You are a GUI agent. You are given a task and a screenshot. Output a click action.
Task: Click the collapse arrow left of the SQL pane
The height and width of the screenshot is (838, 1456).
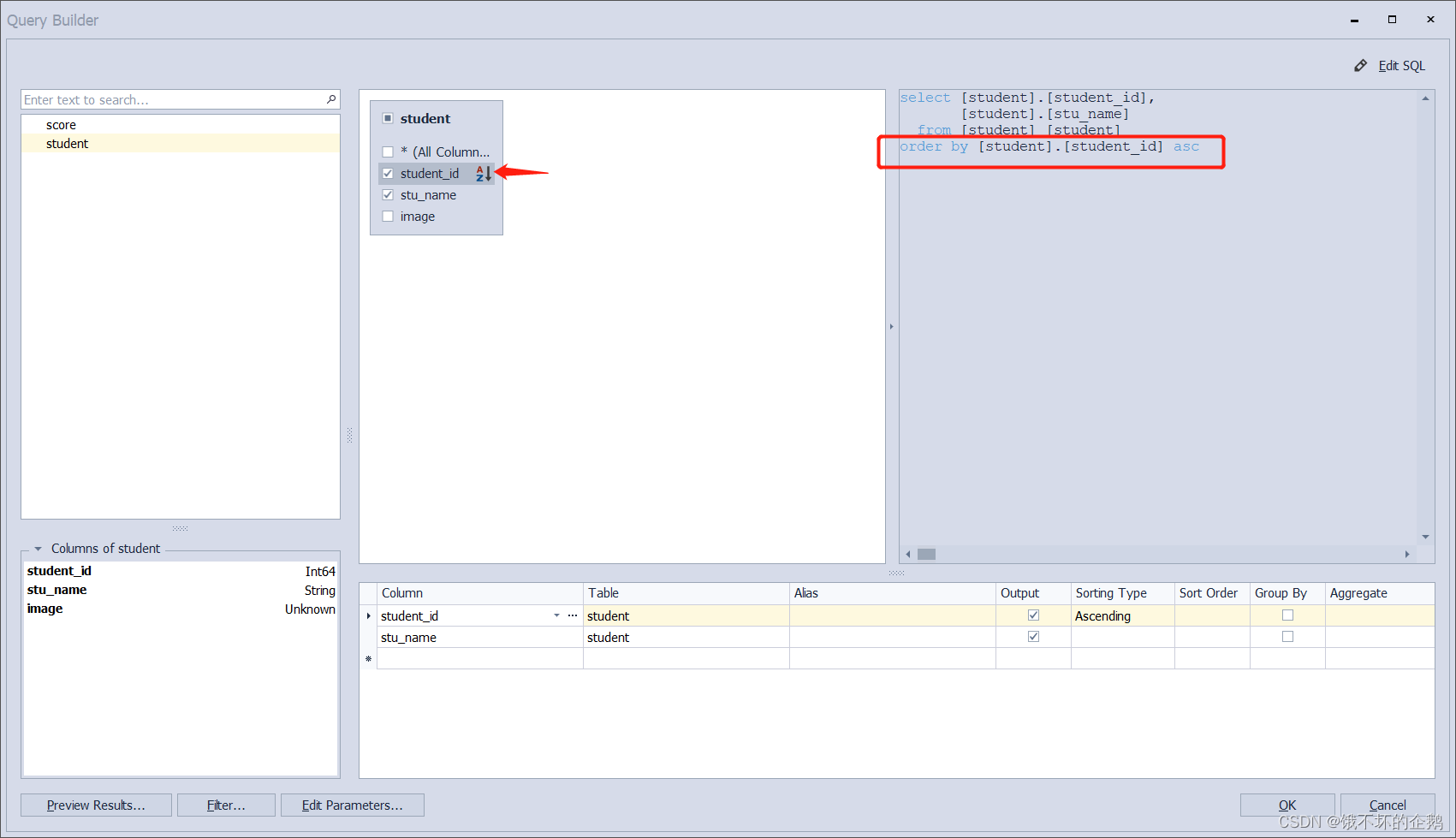pos(891,326)
